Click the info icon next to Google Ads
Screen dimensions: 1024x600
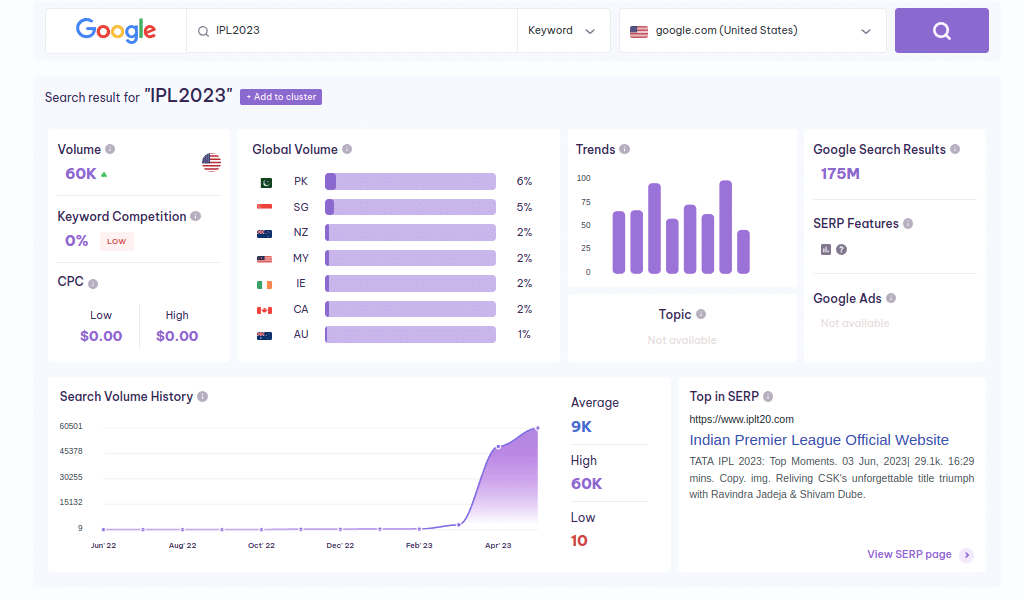click(x=891, y=298)
